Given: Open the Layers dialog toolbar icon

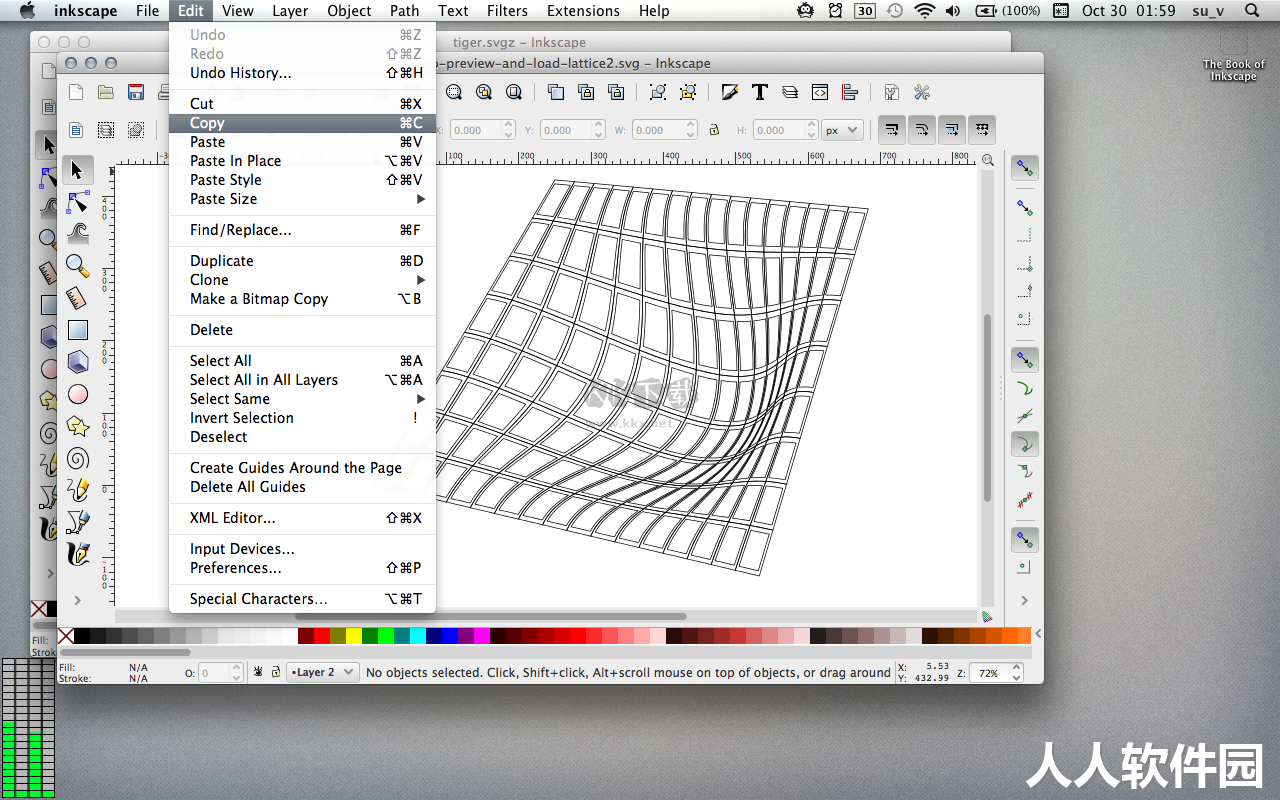Looking at the screenshot, I should [x=790, y=92].
